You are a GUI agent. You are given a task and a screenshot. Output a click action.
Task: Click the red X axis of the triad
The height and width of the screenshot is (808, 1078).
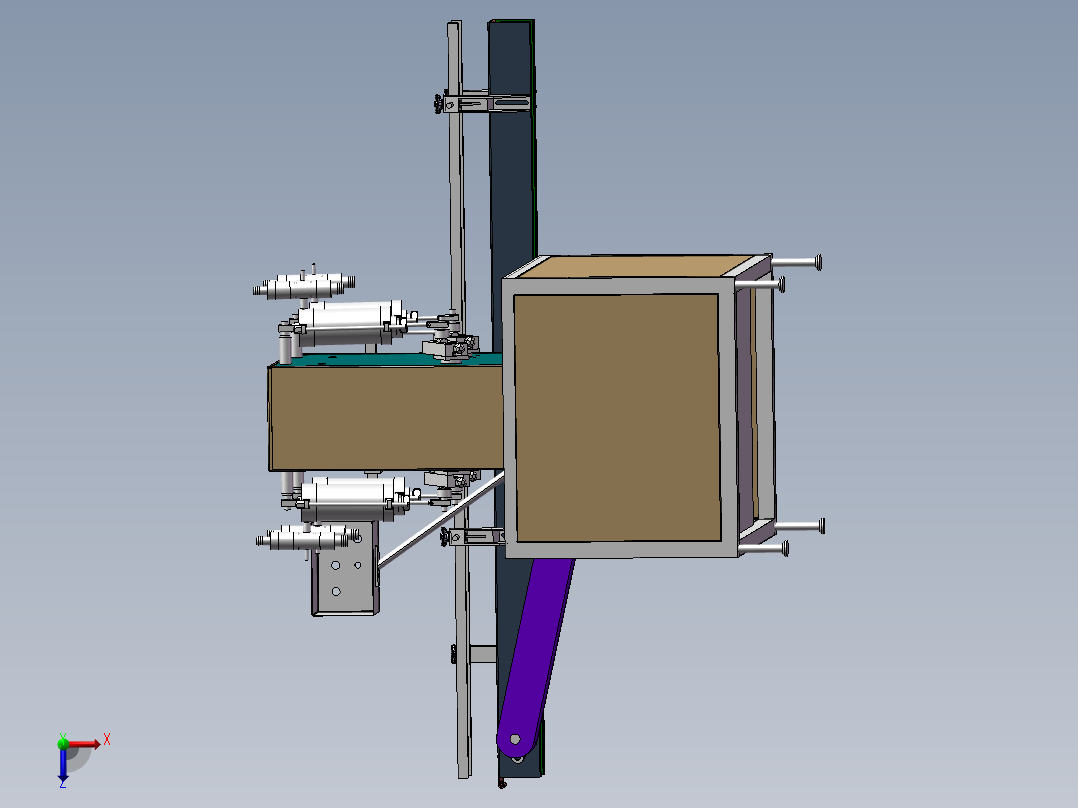[x=84, y=744]
